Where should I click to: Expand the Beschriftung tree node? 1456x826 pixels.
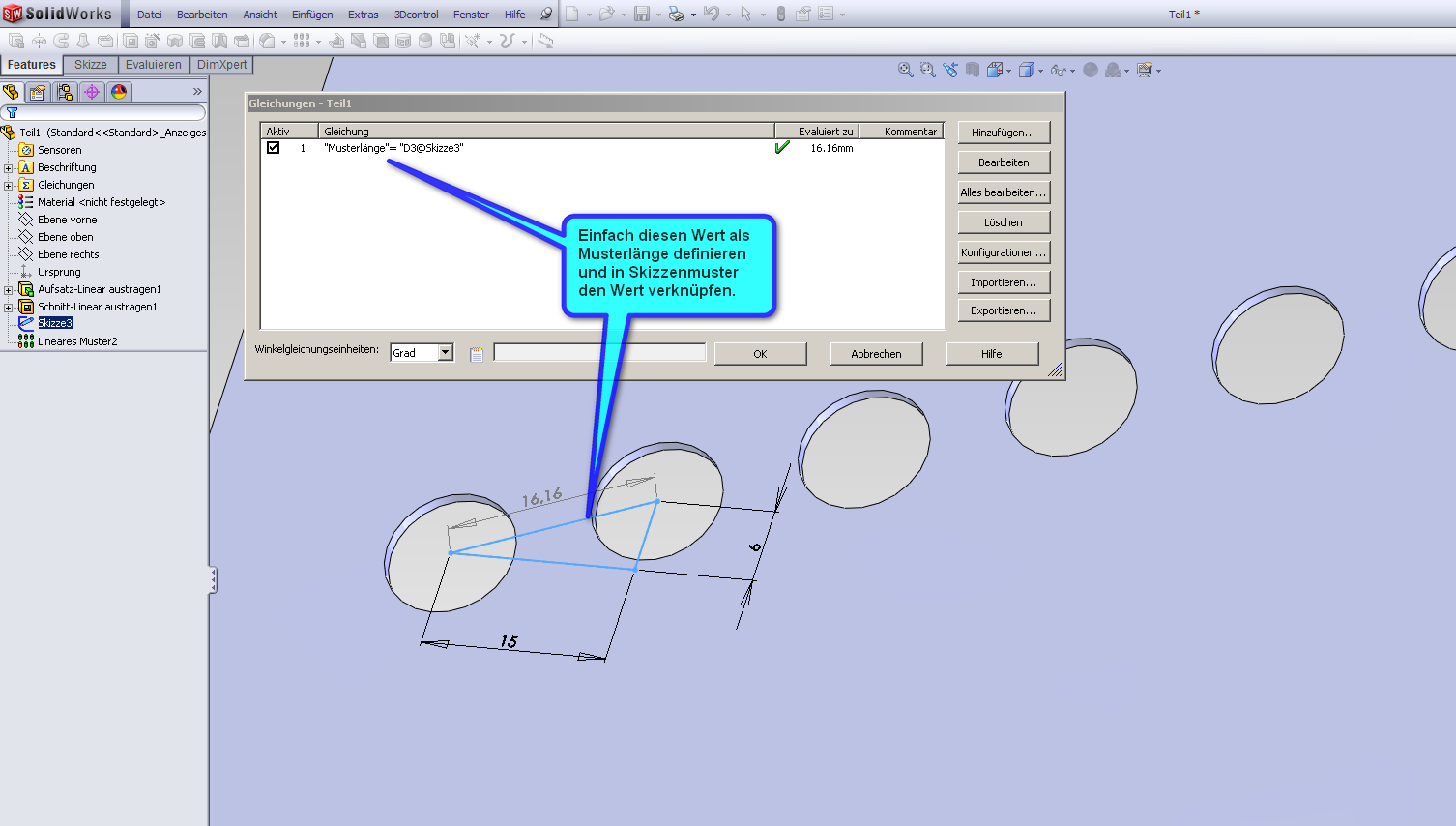pyautogui.click(x=8, y=168)
